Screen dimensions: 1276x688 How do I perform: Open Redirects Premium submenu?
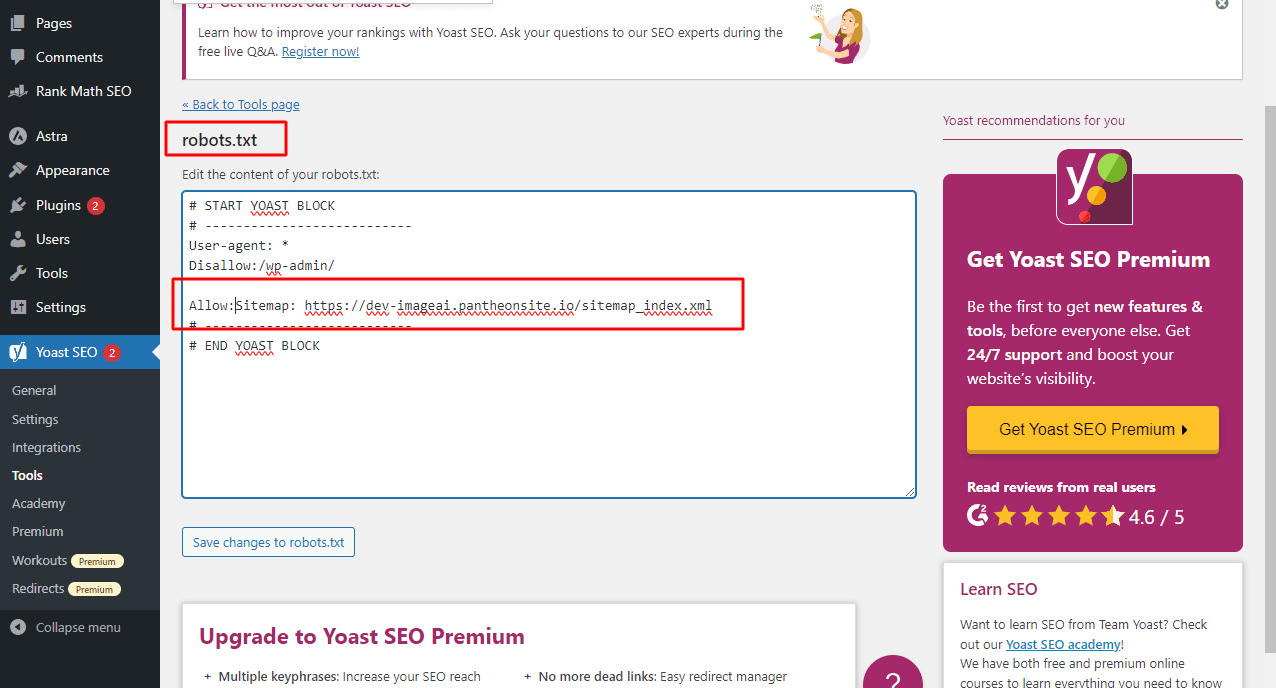click(66, 589)
